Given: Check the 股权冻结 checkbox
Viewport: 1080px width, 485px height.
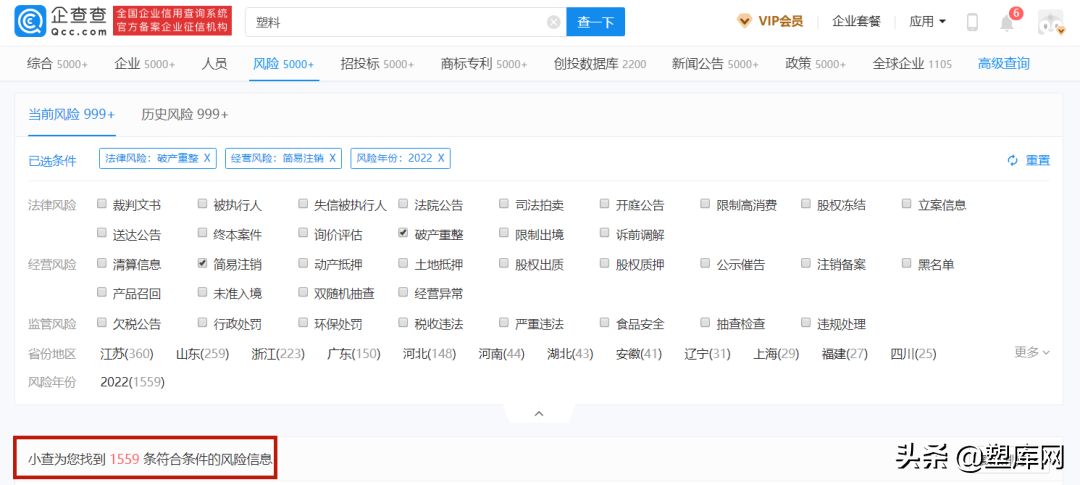Looking at the screenshot, I should 806,204.
